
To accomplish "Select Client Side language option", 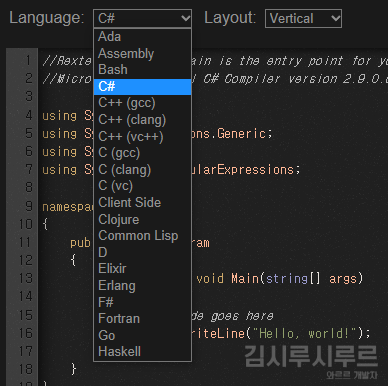I will click(x=142, y=203).
